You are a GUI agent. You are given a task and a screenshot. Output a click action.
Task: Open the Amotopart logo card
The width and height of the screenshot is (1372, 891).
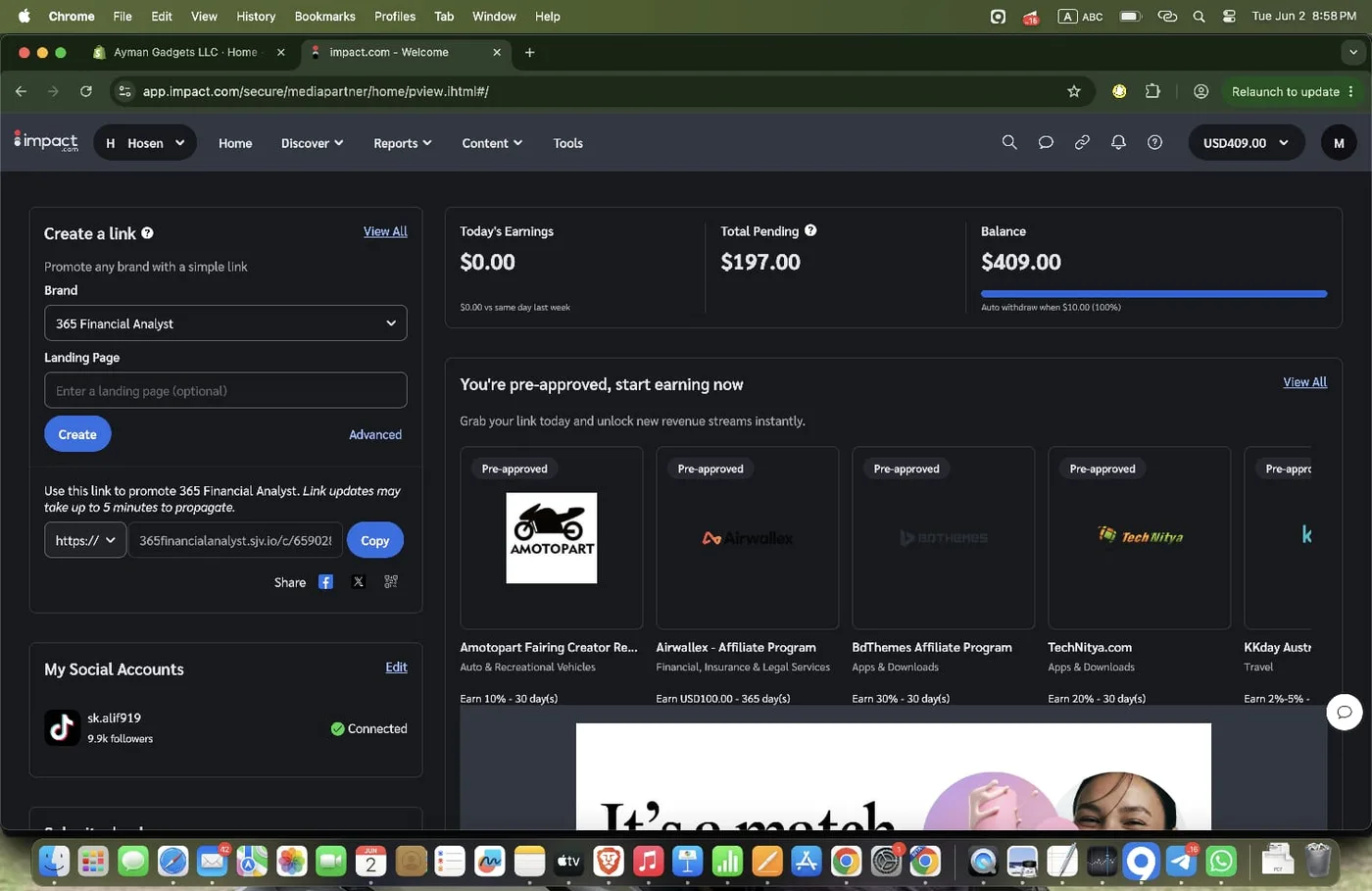click(x=552, y=538)
